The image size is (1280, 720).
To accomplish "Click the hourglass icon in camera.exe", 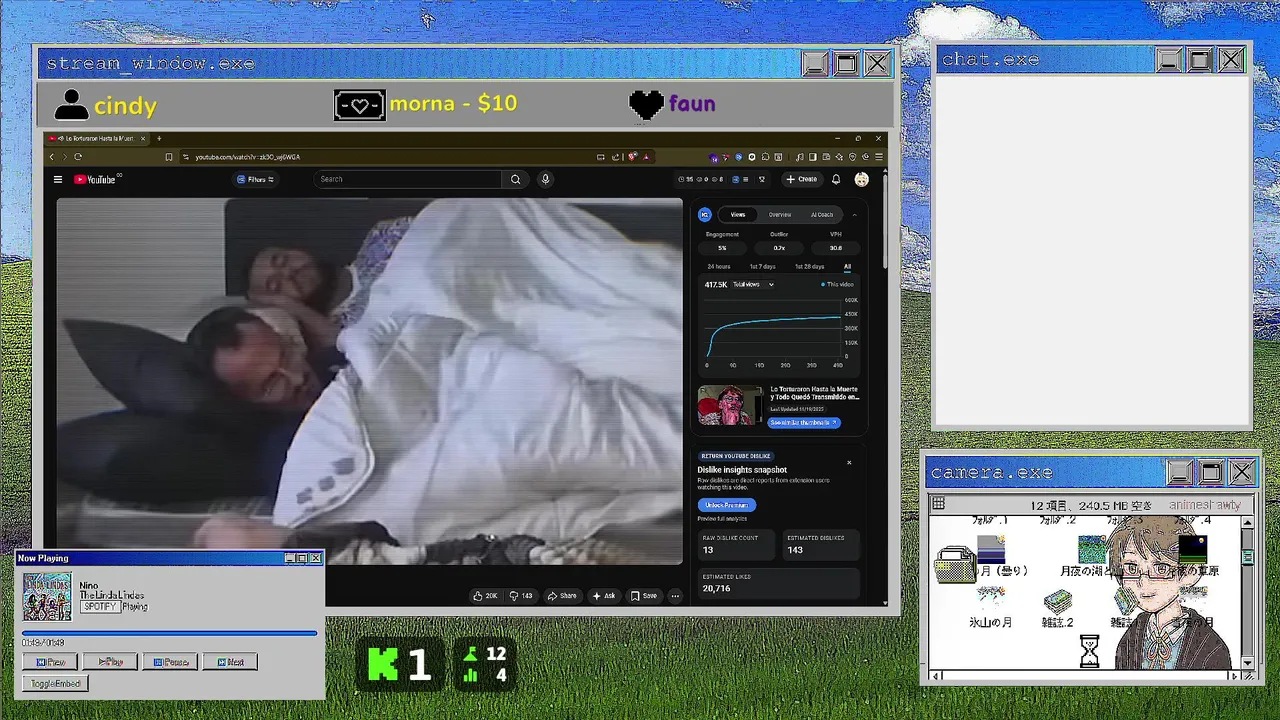I will click(x=1089, y=651).
